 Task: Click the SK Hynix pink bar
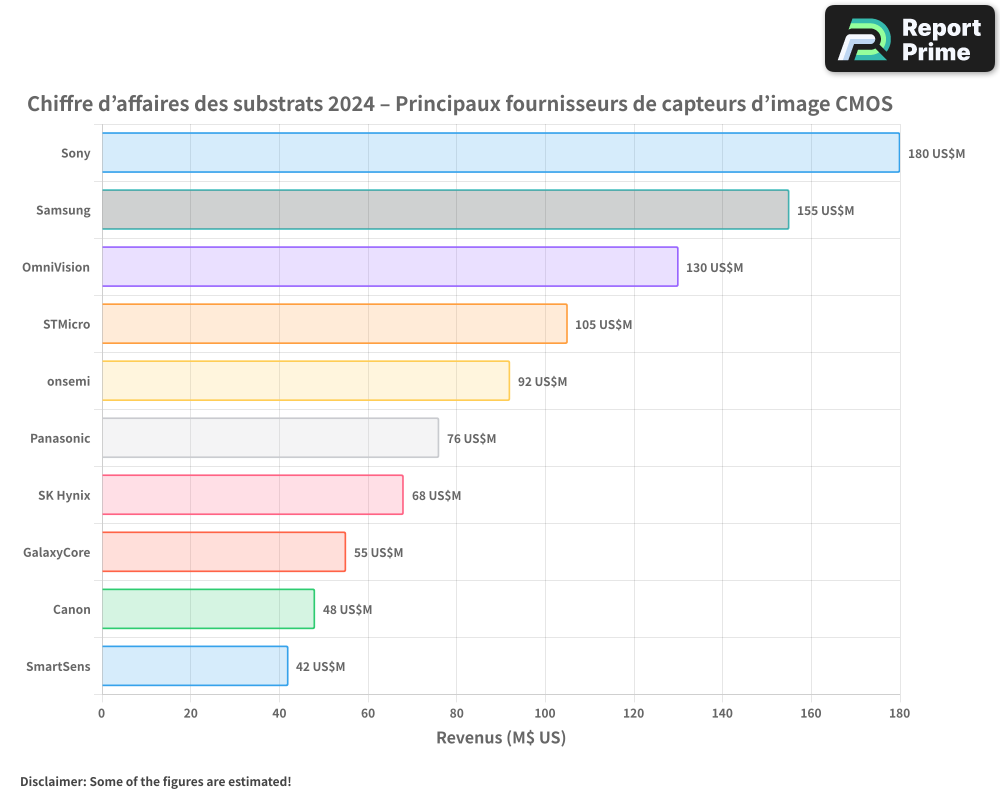point(252,495)
